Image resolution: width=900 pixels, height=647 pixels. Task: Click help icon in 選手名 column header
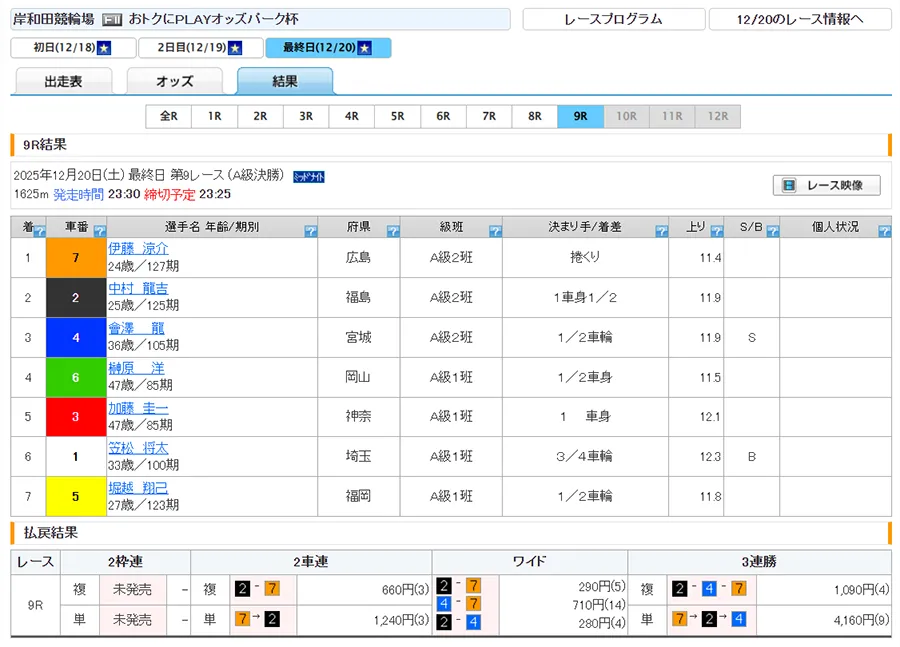(x=309, y=231)
